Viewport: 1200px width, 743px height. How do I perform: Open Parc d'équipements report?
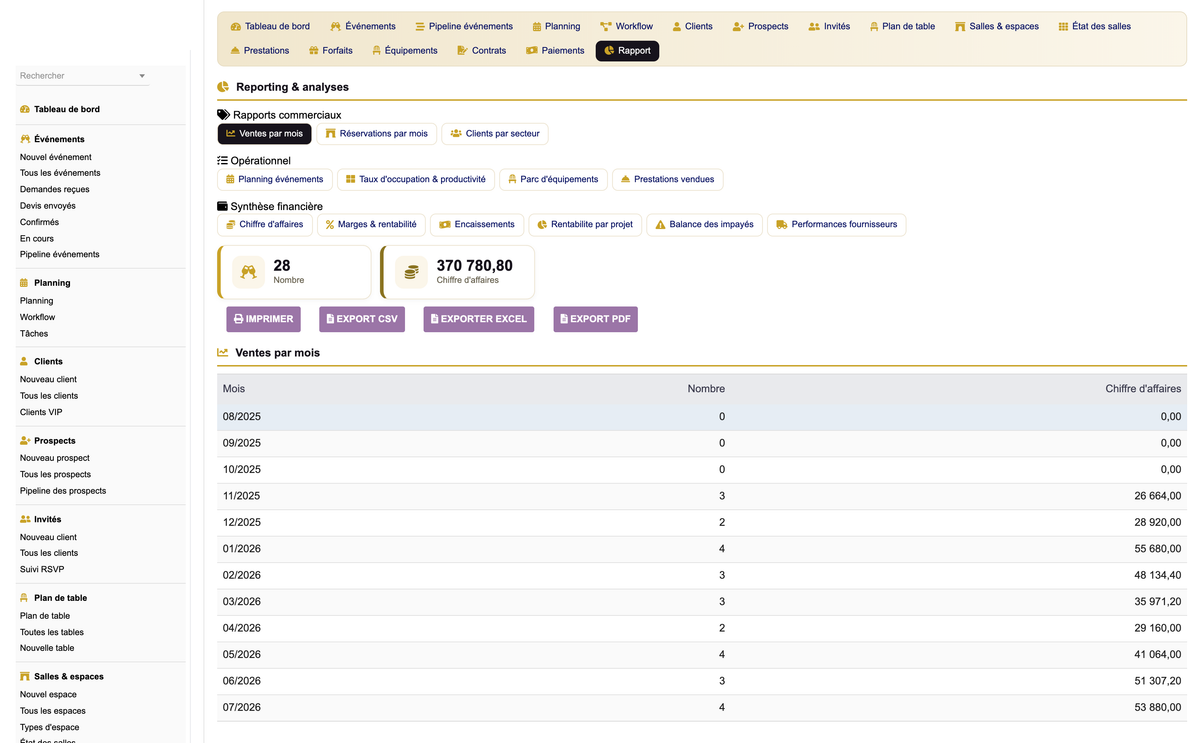(x=553, y=179)
